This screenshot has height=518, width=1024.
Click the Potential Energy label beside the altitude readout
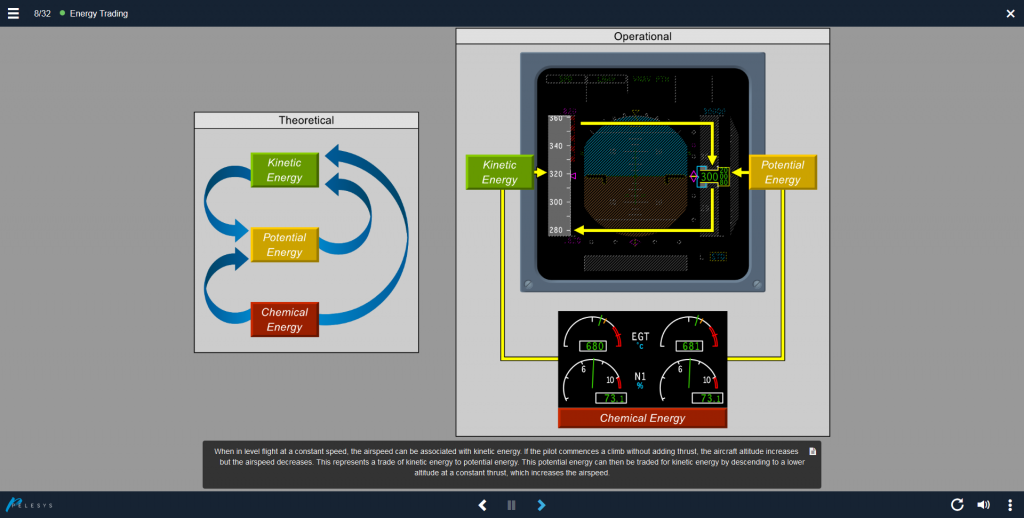coord(782,172)
